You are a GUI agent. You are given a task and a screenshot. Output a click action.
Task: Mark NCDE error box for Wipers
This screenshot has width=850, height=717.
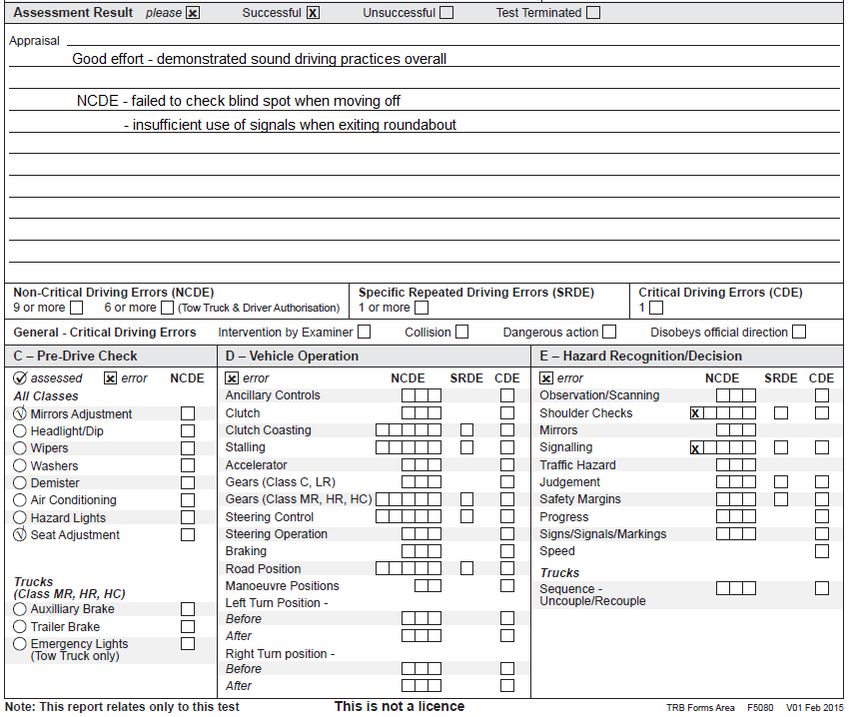point(188,448)
